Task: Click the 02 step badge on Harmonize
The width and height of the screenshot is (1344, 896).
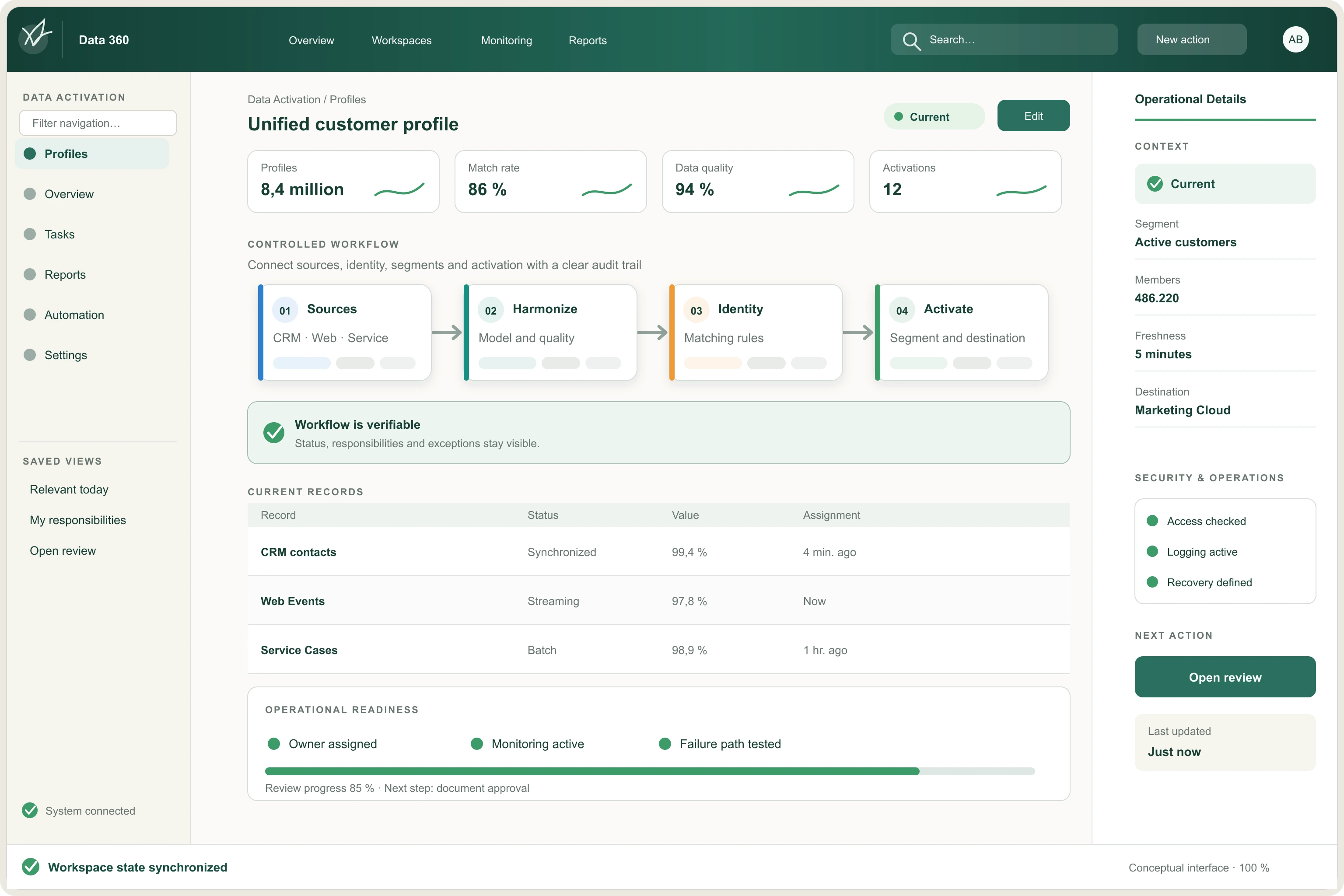Action: pos(491,310)
